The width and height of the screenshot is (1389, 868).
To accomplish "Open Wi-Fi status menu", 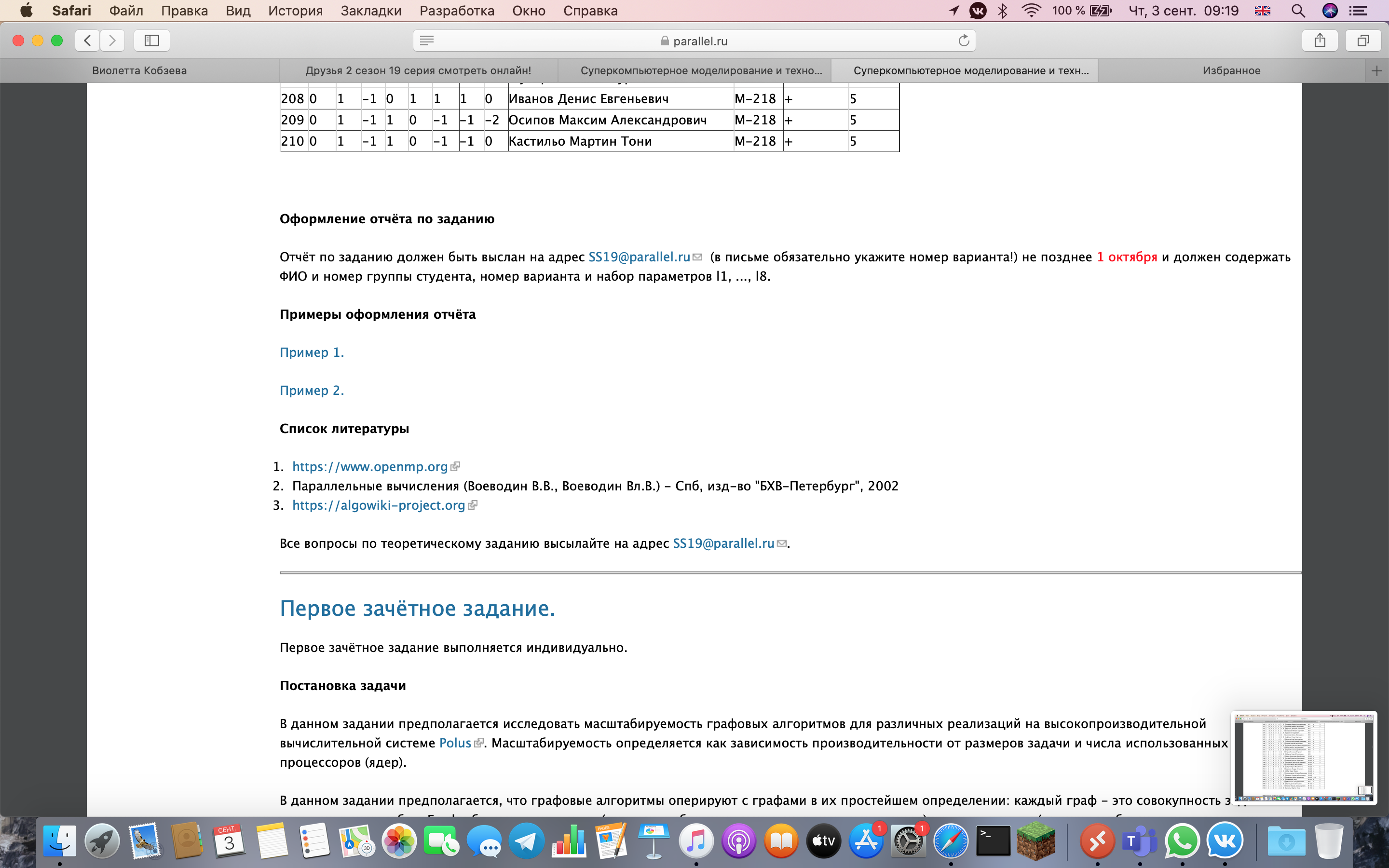I will click(1032, 11).
